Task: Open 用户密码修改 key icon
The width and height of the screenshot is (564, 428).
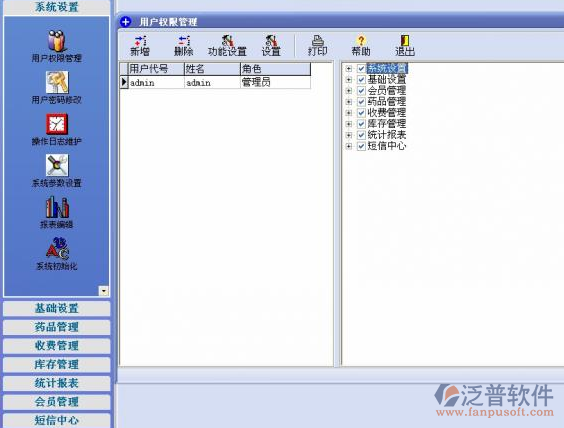Action: 57,82
